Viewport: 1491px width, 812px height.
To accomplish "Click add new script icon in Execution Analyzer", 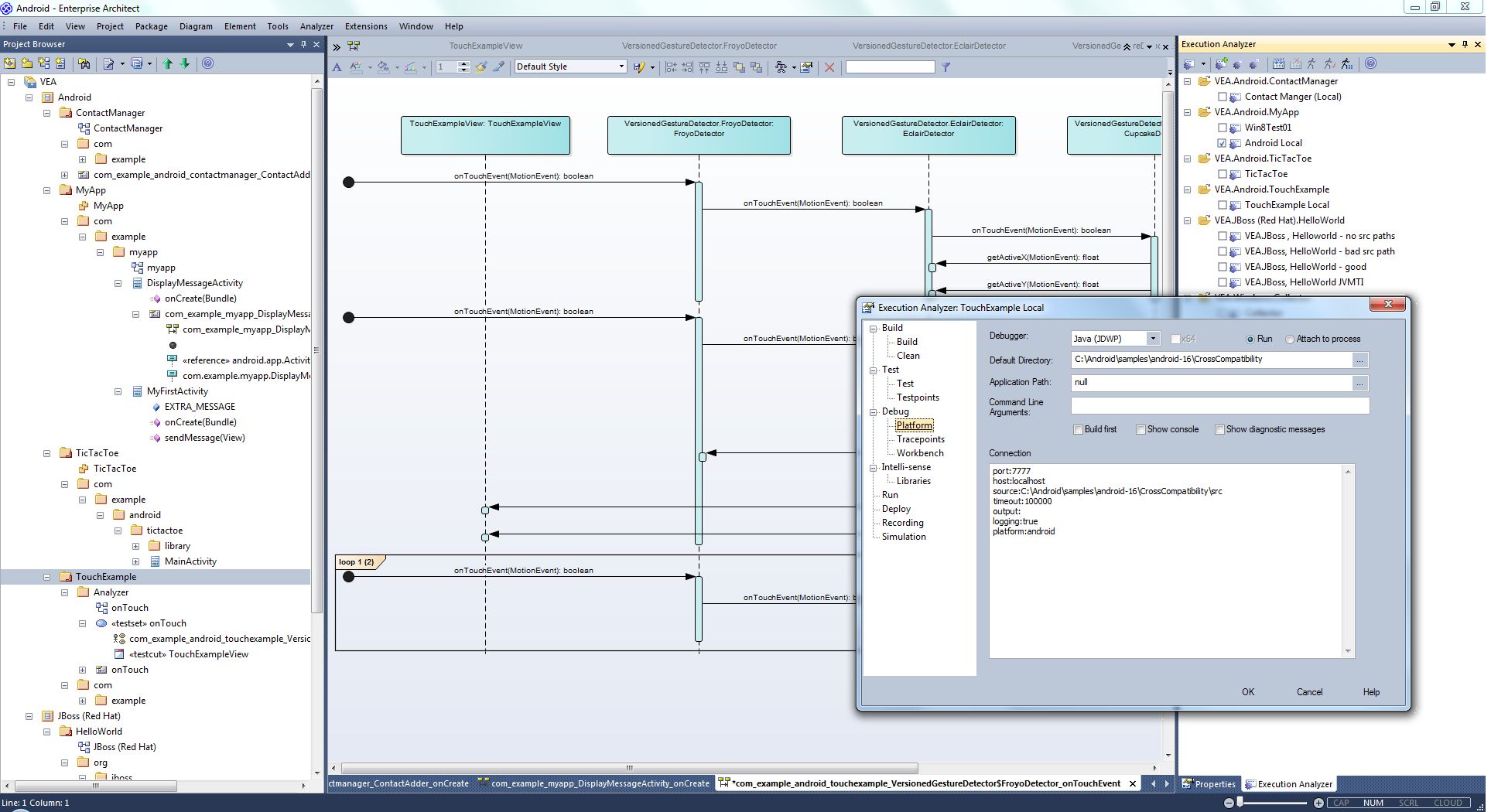I will 1222,64.
